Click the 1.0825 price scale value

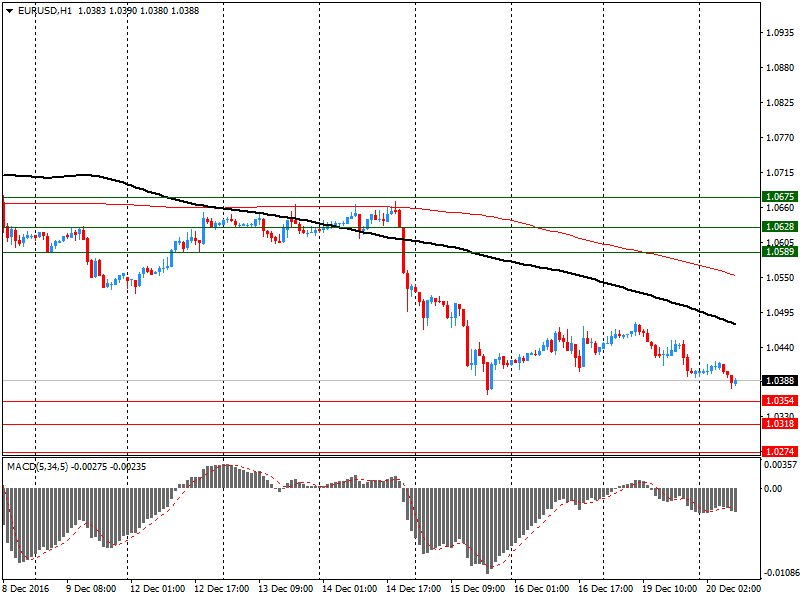(781, 103)
